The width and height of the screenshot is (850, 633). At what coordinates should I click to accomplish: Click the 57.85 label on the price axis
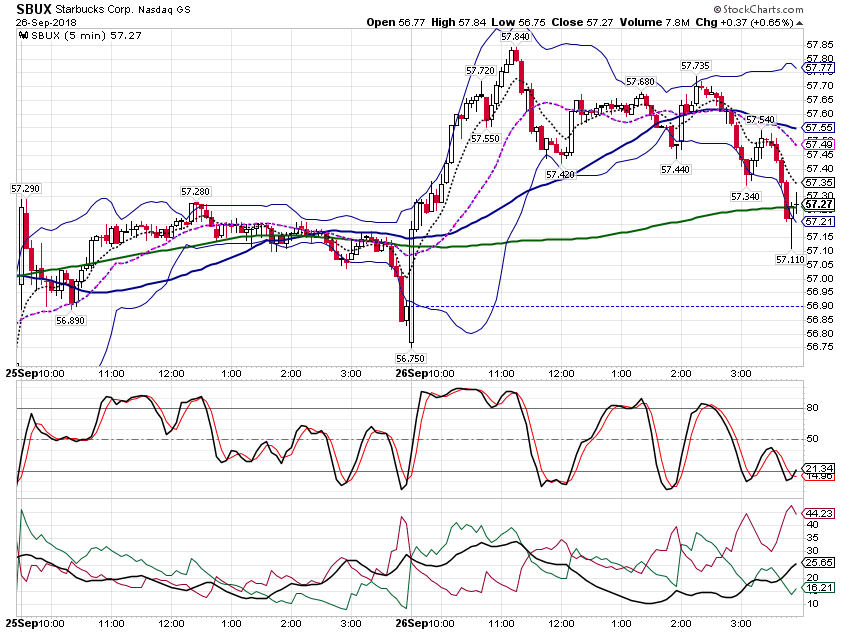pyautogui.click(x=820, y=44)
